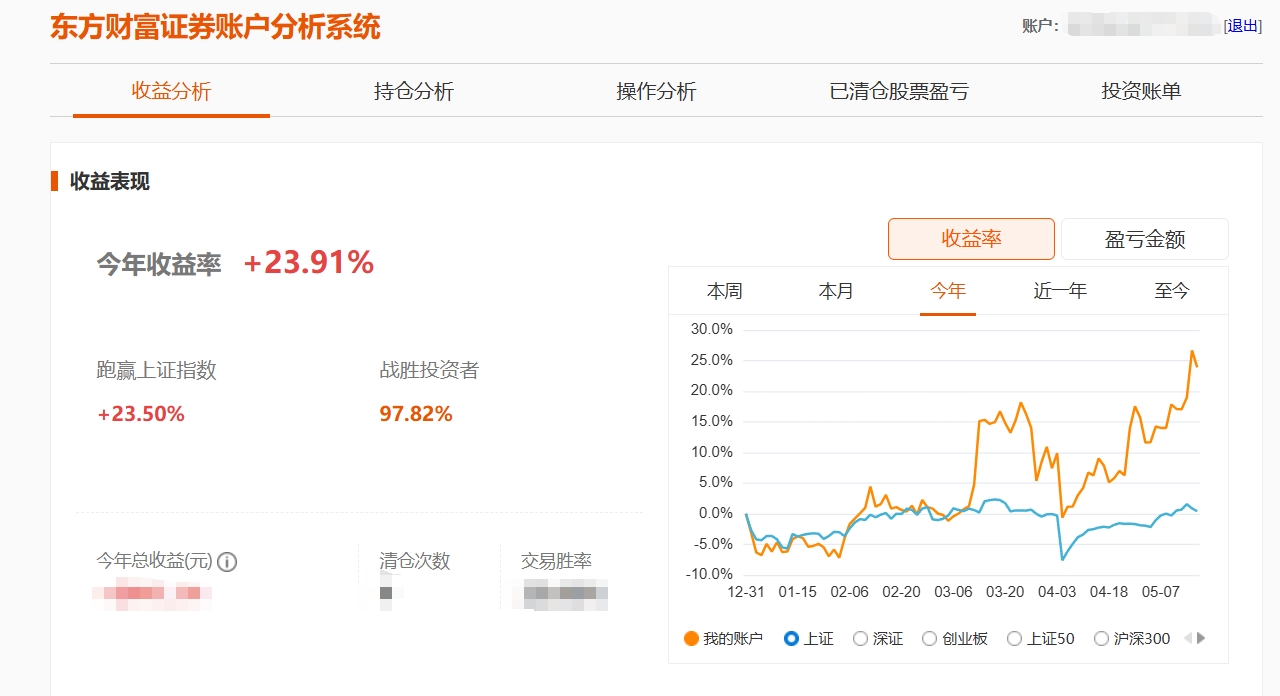The height and width of the screenshot is (696, 1280).
Task: Open 投资账单 tab
Action: [1141, 91]
